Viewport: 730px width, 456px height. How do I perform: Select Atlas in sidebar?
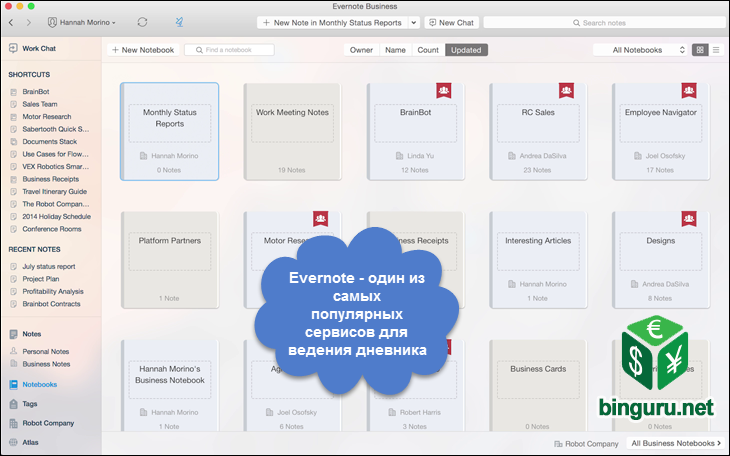point(30,442)
